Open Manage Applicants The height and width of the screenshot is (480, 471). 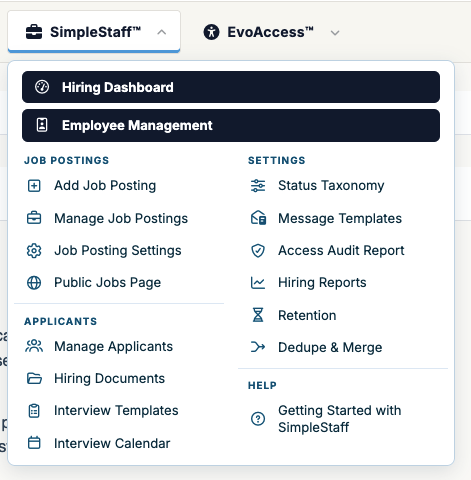click(x=113, y=347)
